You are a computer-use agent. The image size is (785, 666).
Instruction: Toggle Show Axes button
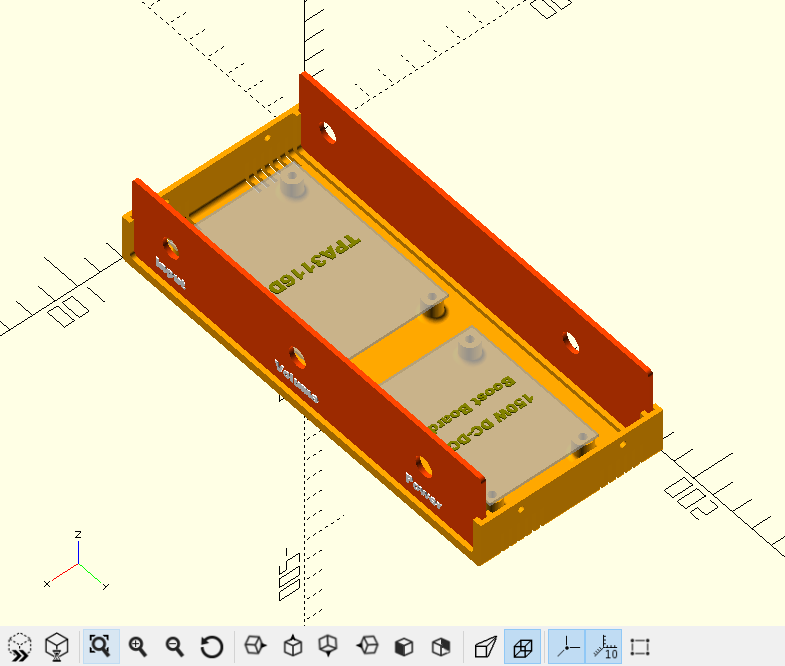[x=567, y=646]
